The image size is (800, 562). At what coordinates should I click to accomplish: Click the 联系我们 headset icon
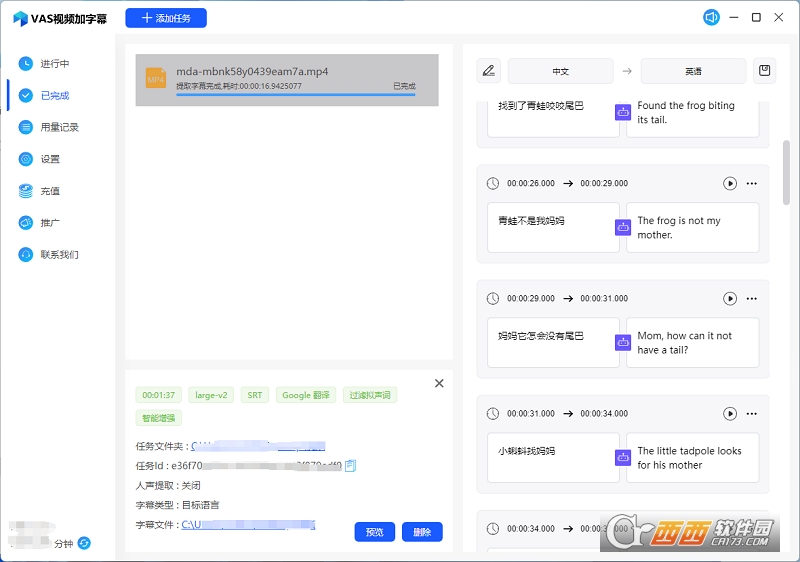26,254
